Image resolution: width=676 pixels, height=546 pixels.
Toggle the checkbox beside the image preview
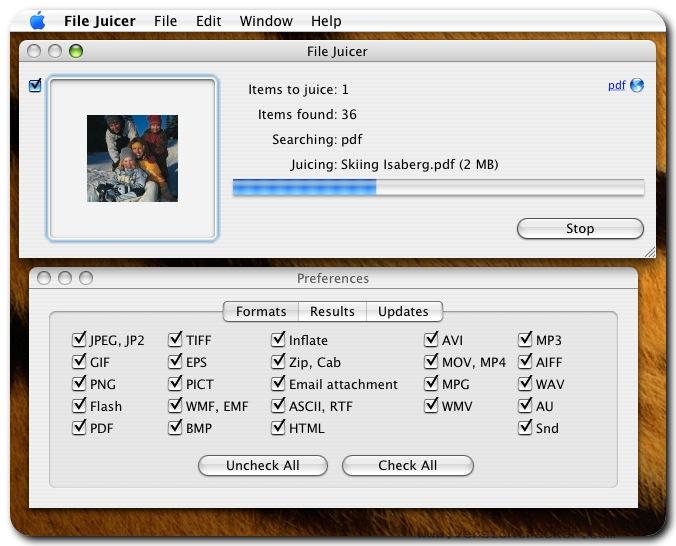35,85
